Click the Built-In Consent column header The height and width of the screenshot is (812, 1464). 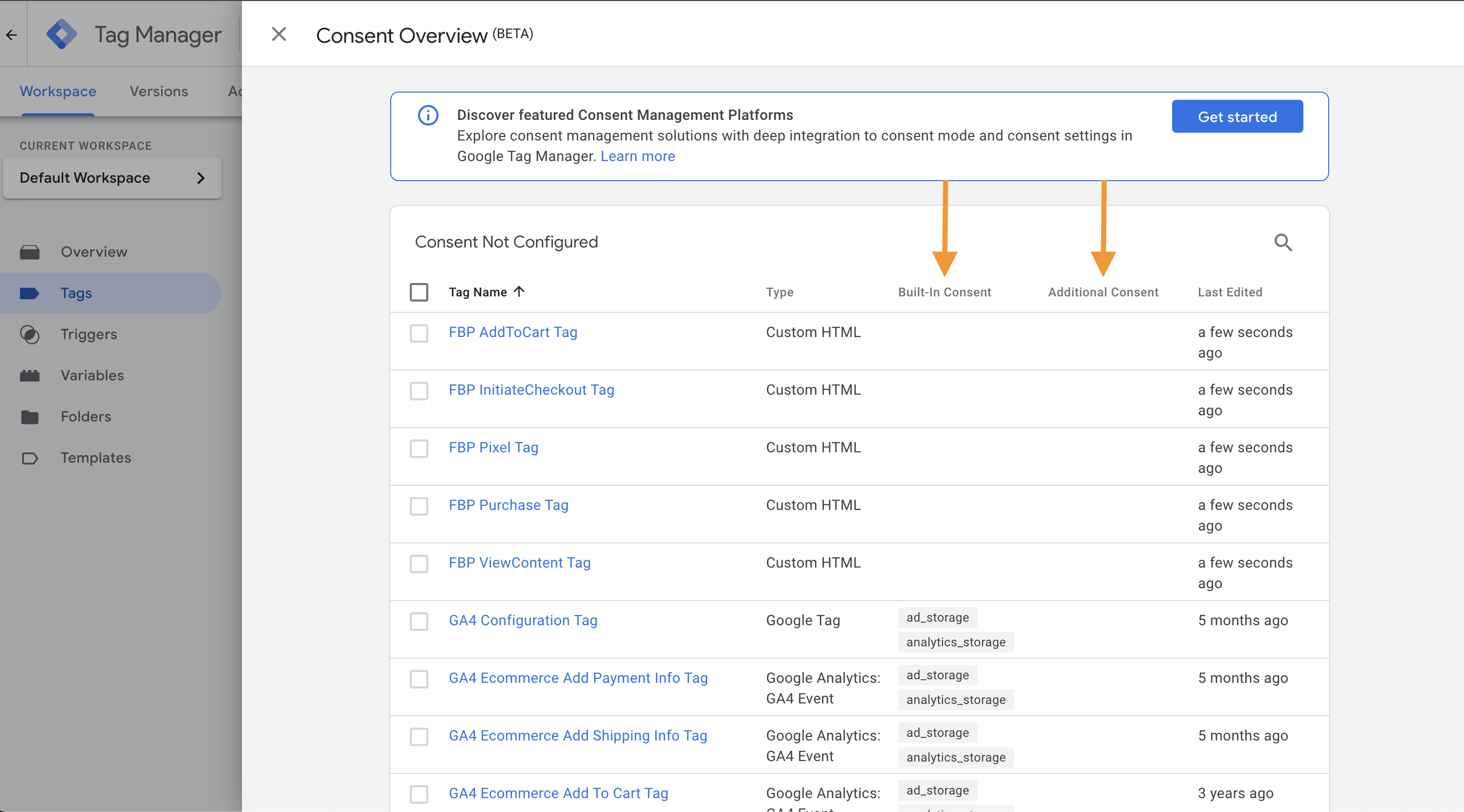point(944,292)
